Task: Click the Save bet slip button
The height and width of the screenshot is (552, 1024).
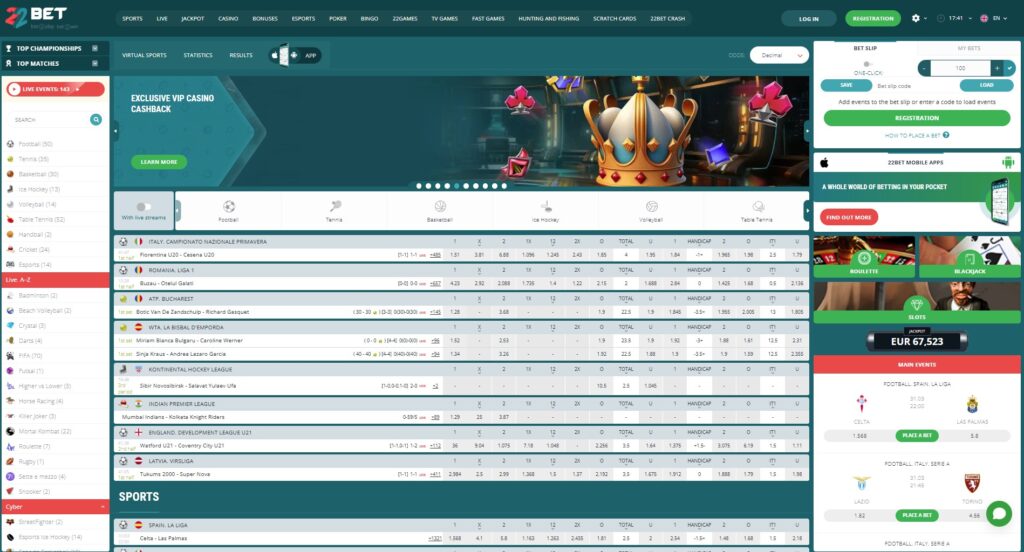Action: point(846,85)
